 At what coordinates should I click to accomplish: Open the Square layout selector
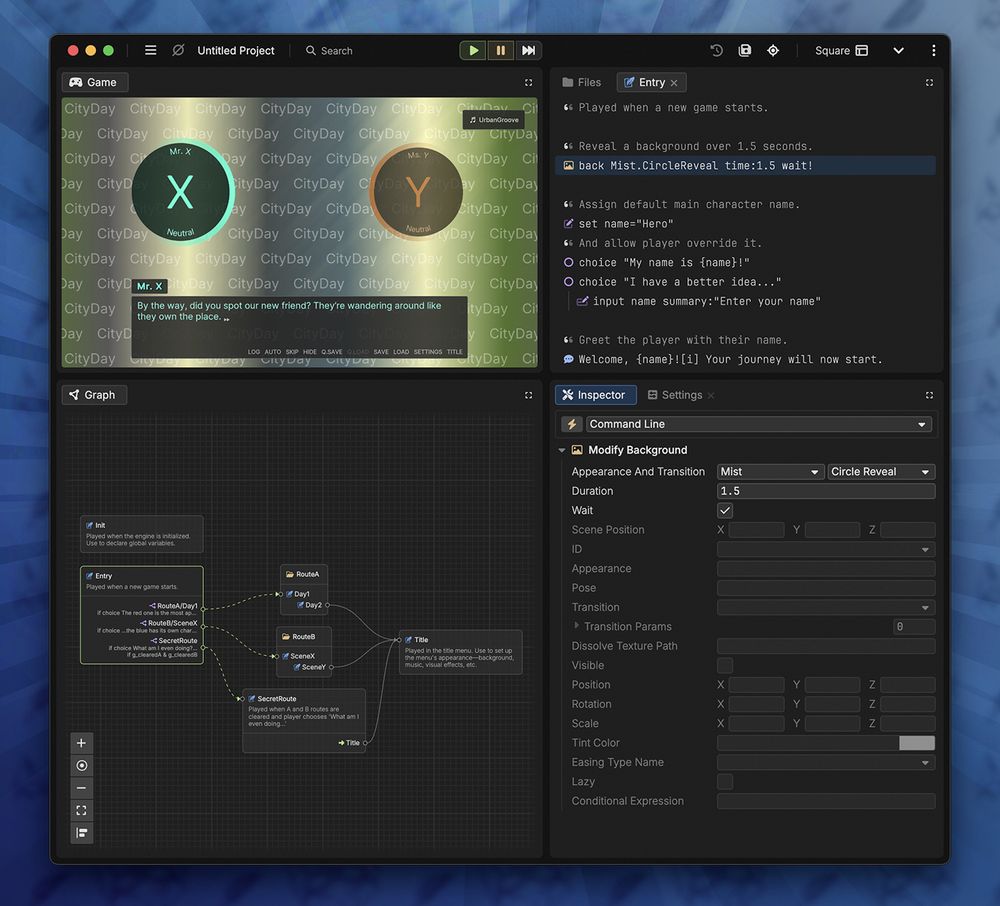pyautogui.click(x=841, y=50)
